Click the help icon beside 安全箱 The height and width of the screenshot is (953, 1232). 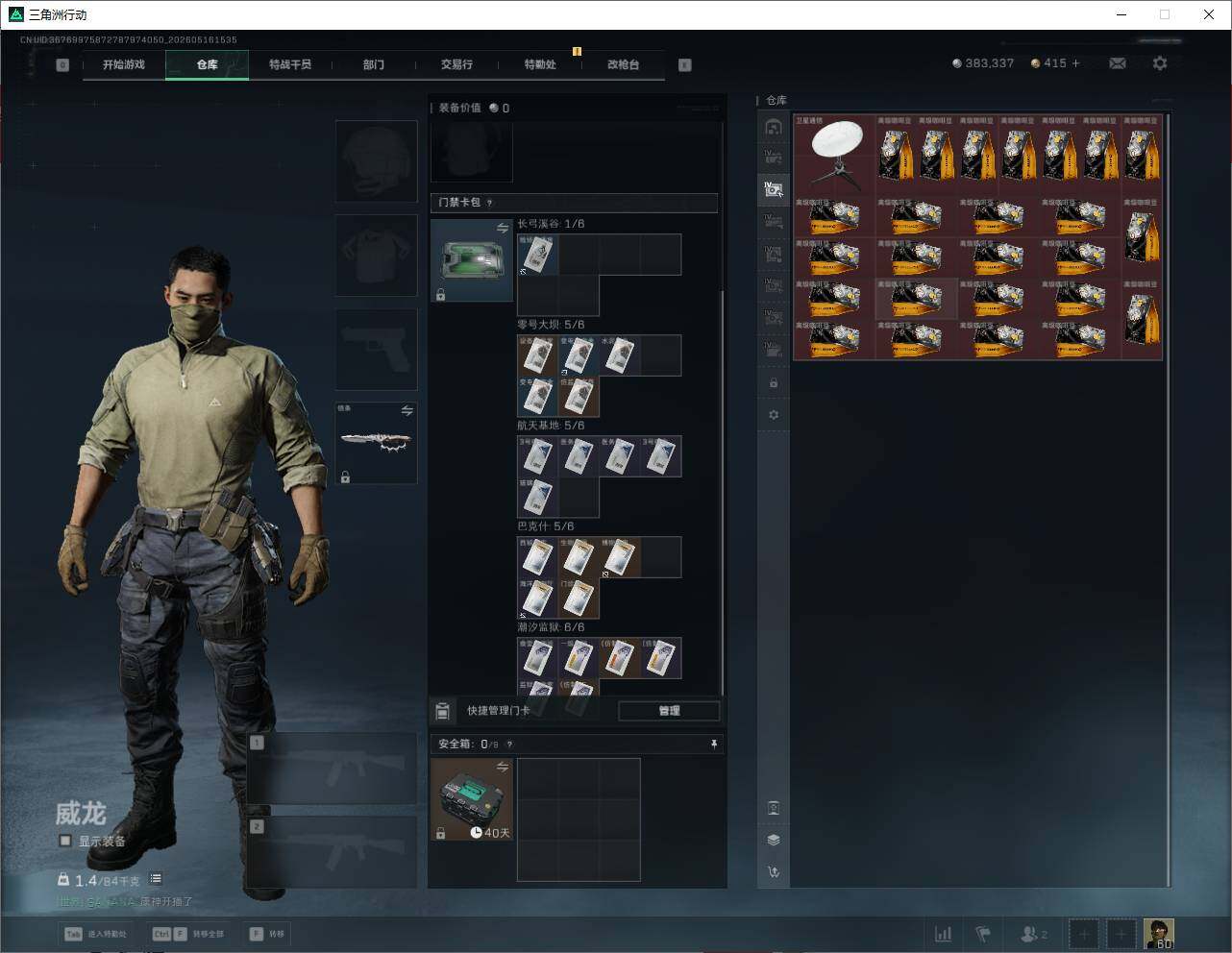click(509, 745)
